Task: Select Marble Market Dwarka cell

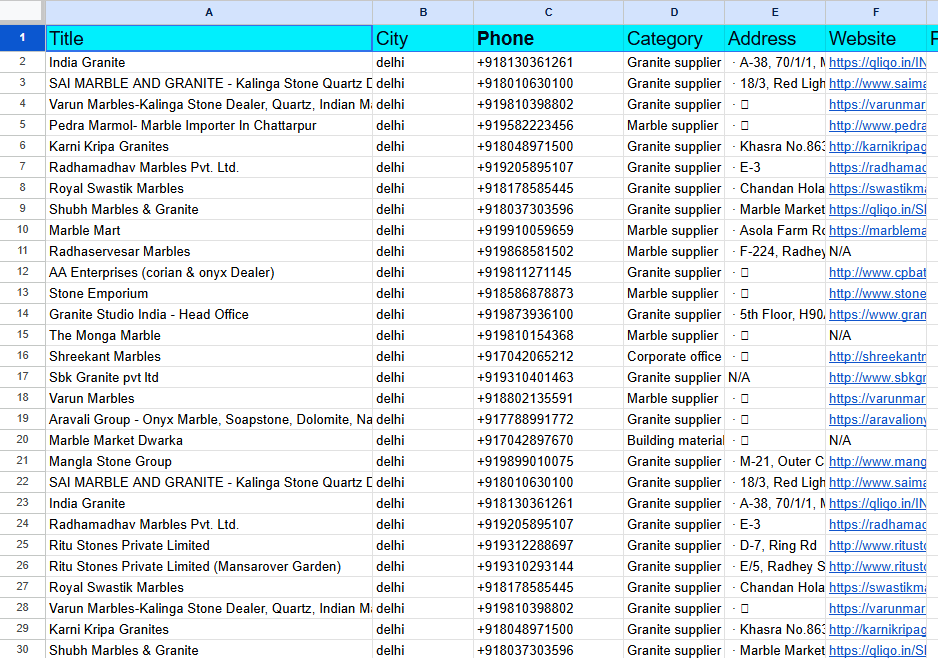Action: tap(209, 440)
